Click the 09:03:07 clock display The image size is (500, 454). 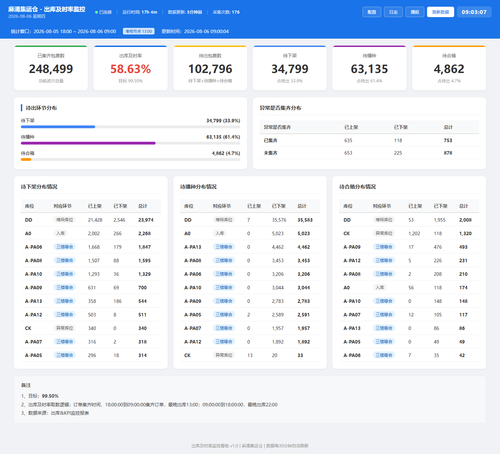[x=474, y=12]
